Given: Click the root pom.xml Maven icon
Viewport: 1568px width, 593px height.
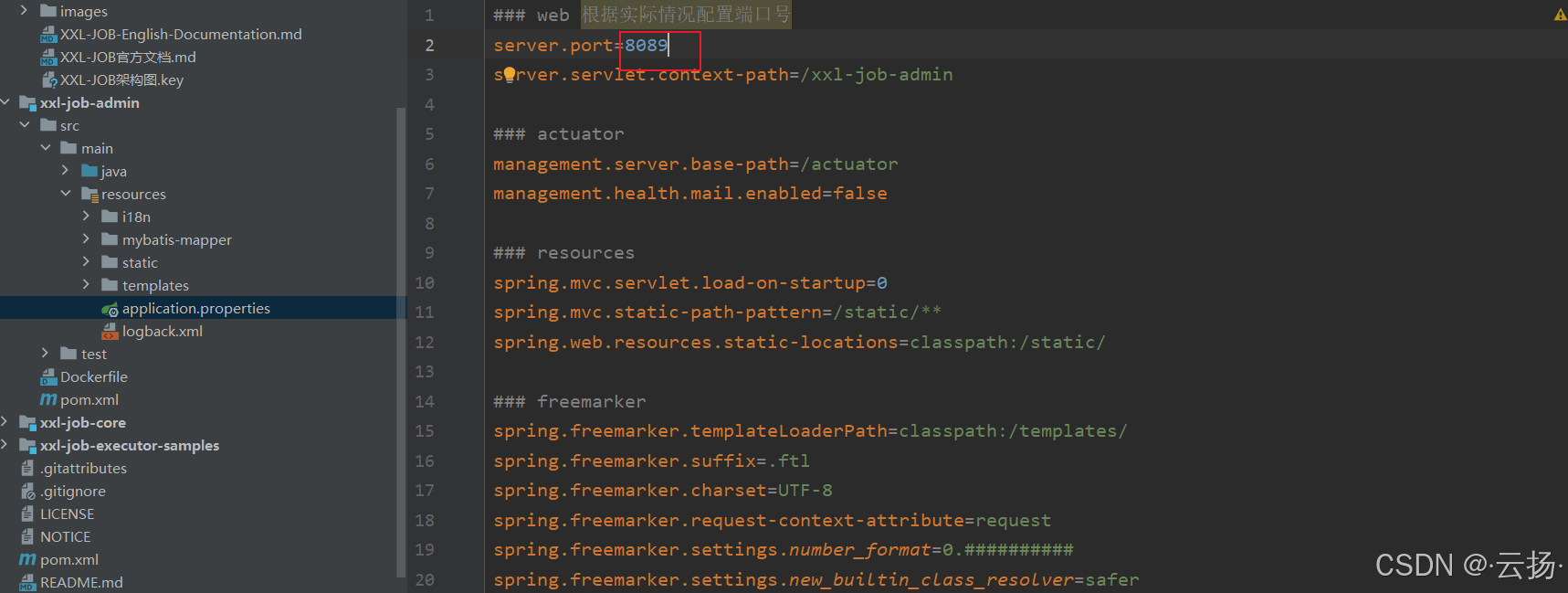Looking at the screenshot, I should tap(28, 559).
